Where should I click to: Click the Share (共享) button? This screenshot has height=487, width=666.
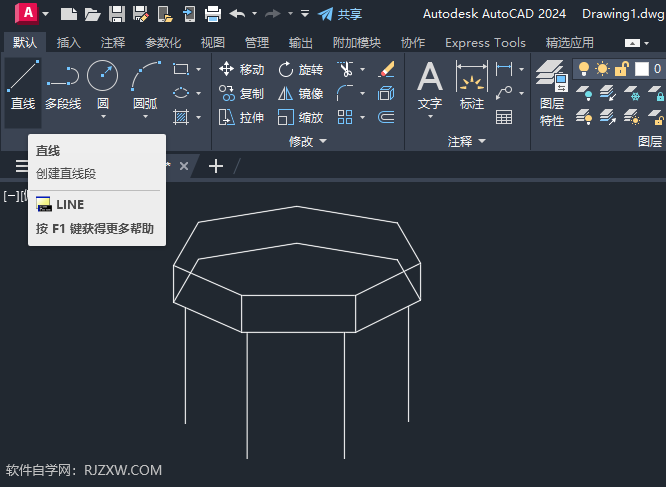click(x=340, y=14)
